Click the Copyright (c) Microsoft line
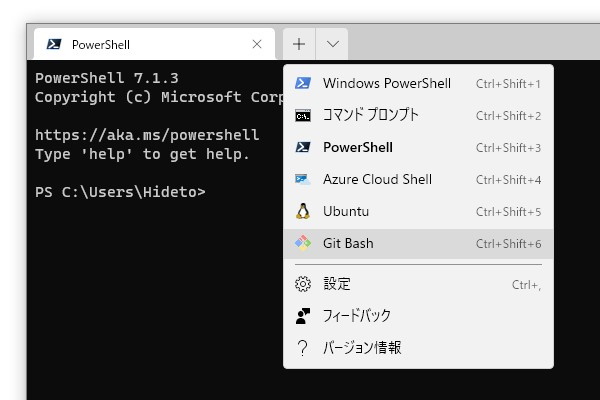 coord(159,97)
